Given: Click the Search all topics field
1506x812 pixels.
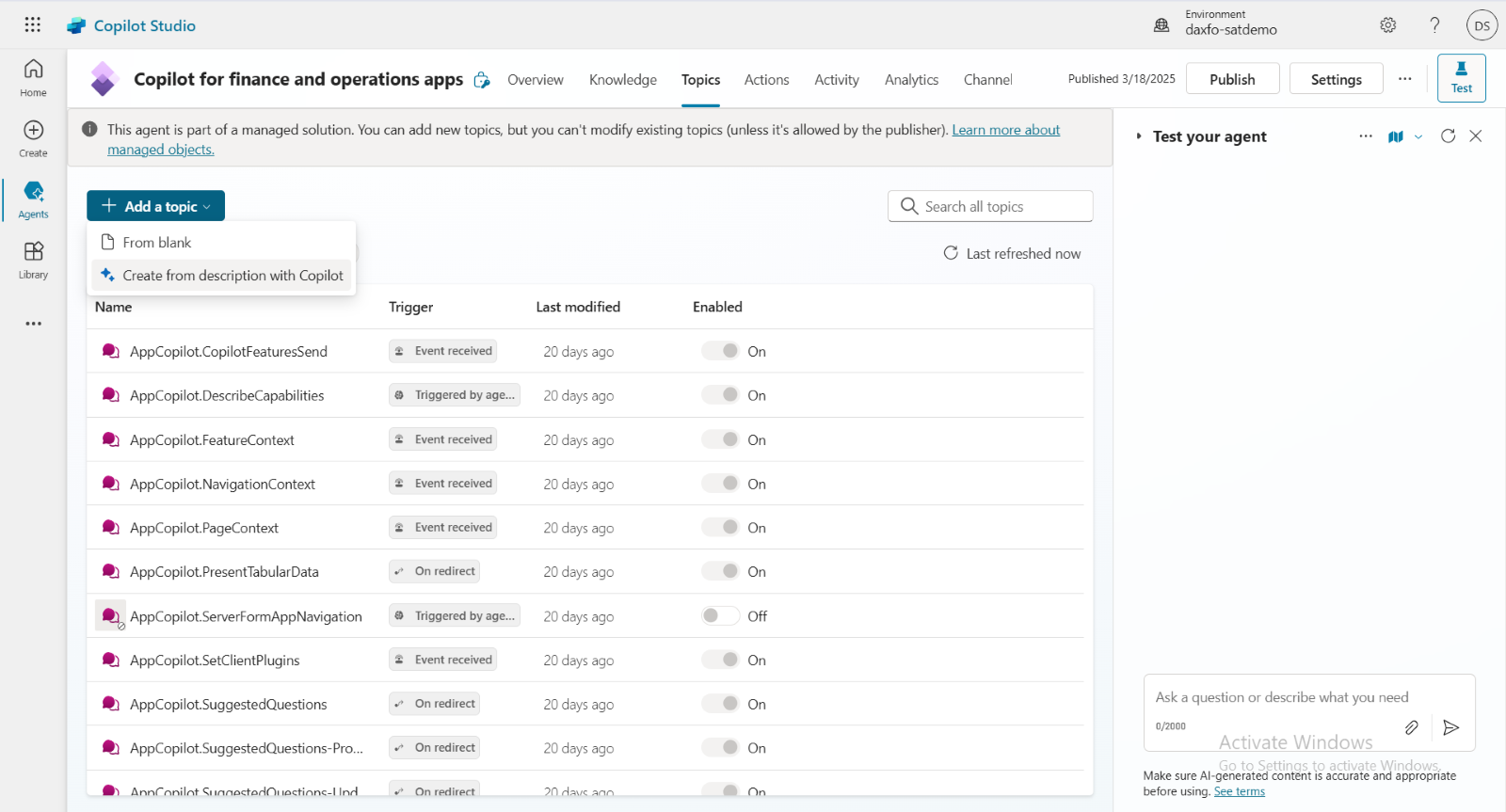Looking at the screenshot, I should (990, 206).
